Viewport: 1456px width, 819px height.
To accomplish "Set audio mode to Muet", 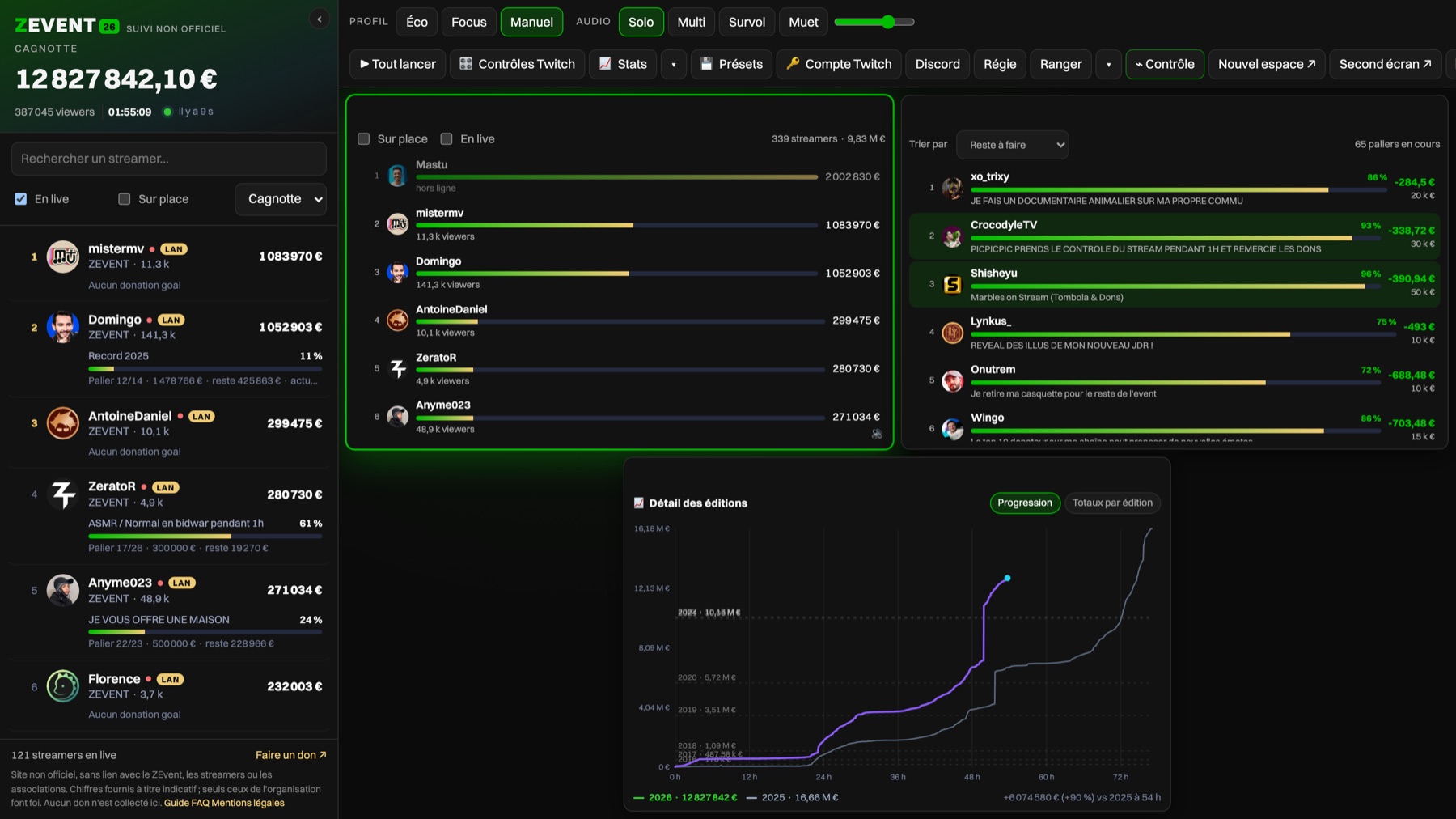I will pos(803,22).
